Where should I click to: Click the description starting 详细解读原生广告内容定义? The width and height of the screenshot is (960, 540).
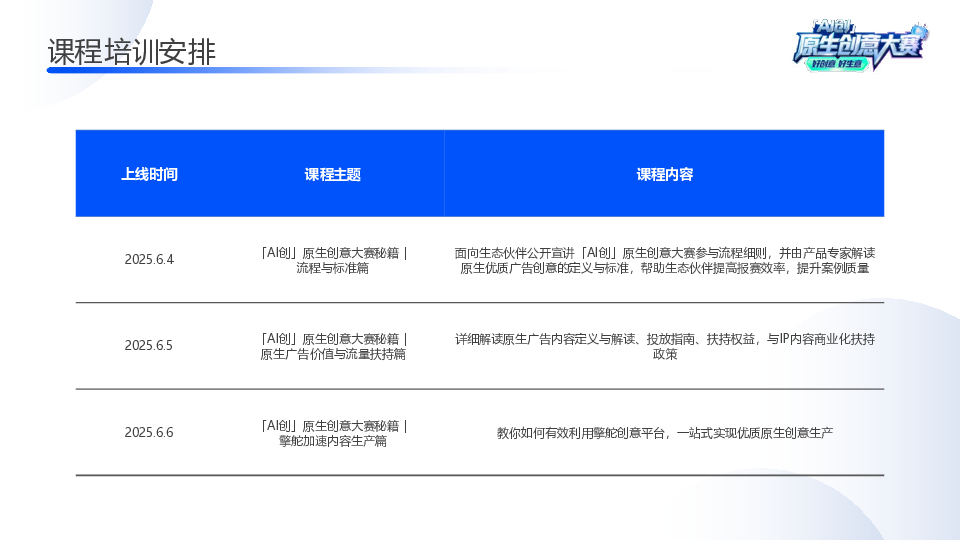tap(664, 347)
